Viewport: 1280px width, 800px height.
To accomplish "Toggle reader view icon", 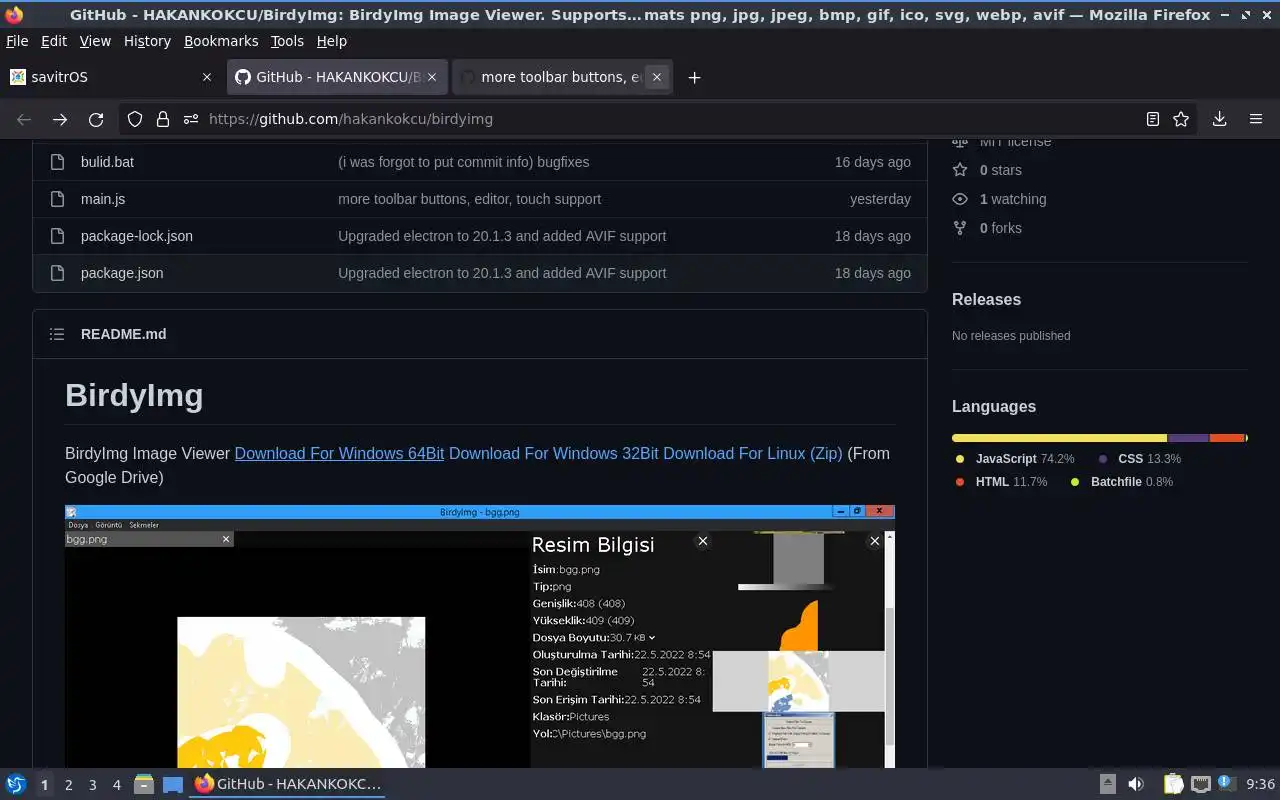I will pyautogui.click(x=1153, y=119).
